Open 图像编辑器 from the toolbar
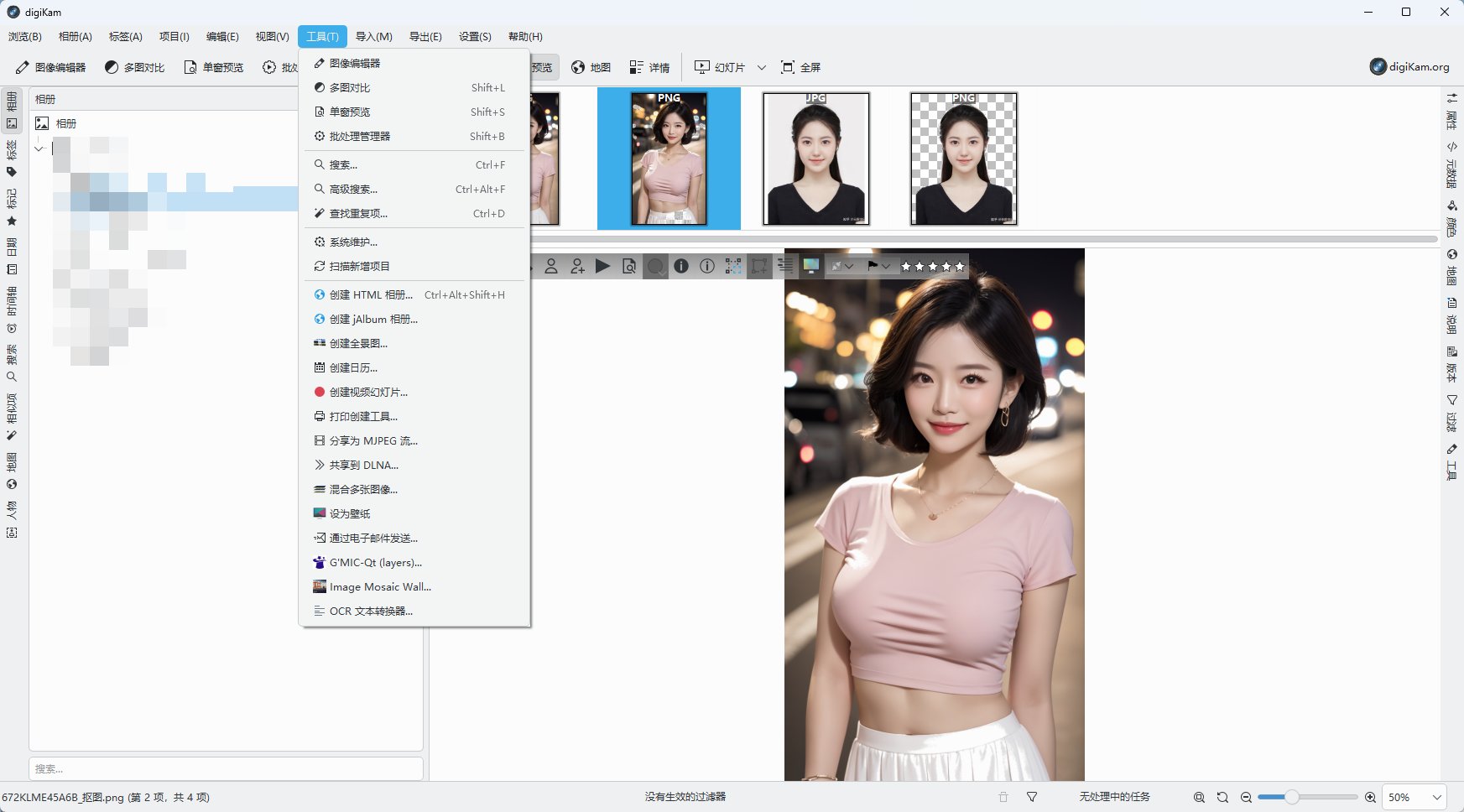1464x812 pixels. pyautogui.click(x=50, y=67)
